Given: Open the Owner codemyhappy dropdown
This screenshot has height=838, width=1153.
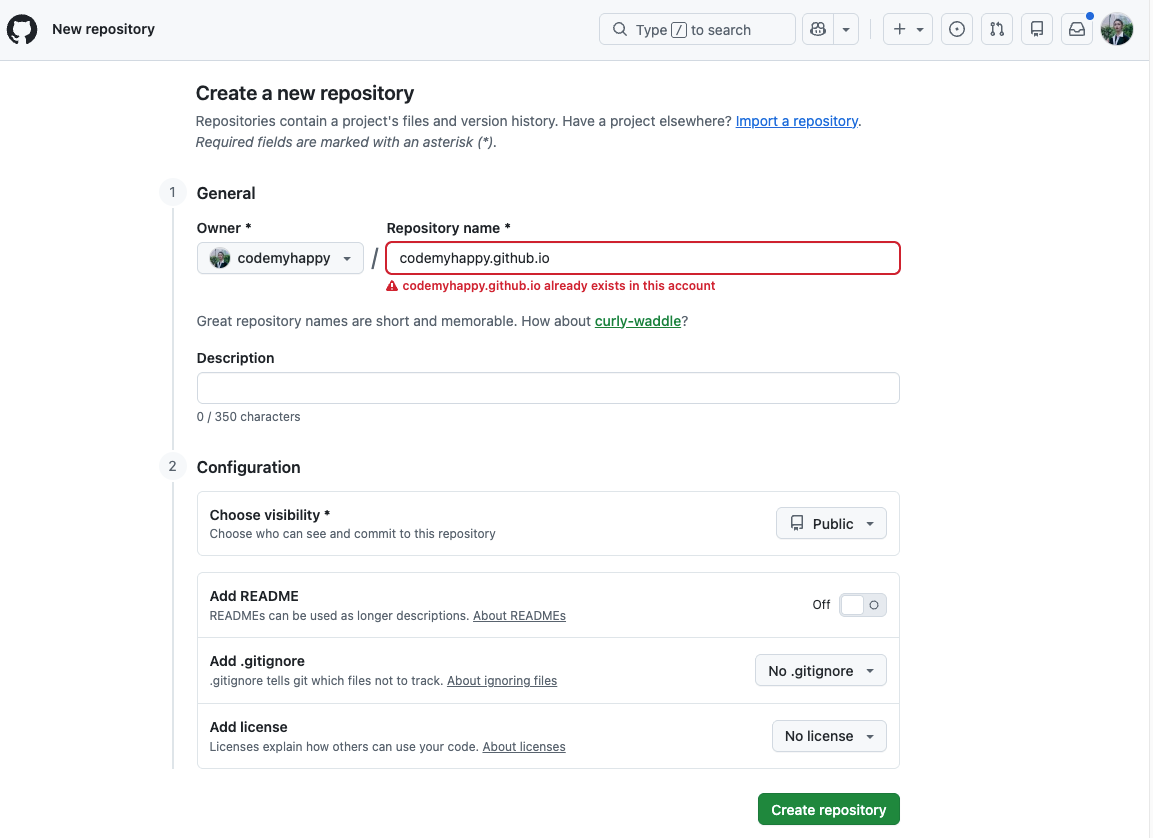Looking at the screenshot, I should point(280,258).
